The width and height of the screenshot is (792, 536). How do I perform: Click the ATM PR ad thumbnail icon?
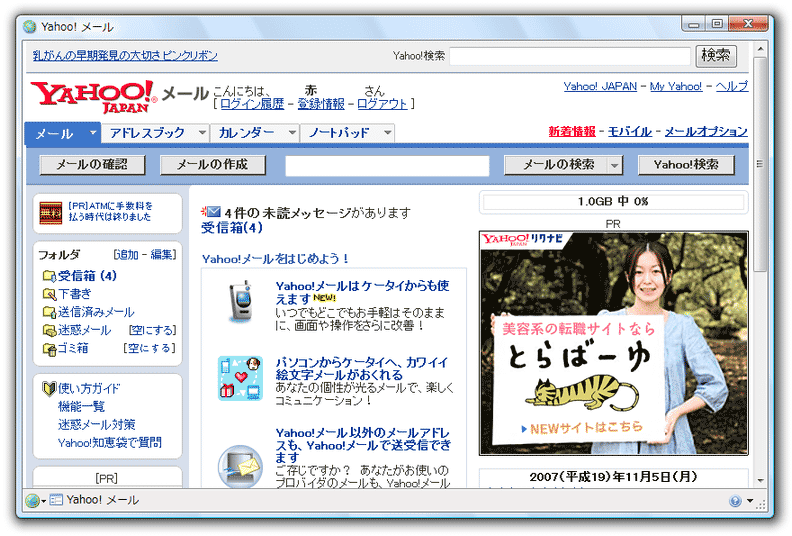(x=51, y=213)
